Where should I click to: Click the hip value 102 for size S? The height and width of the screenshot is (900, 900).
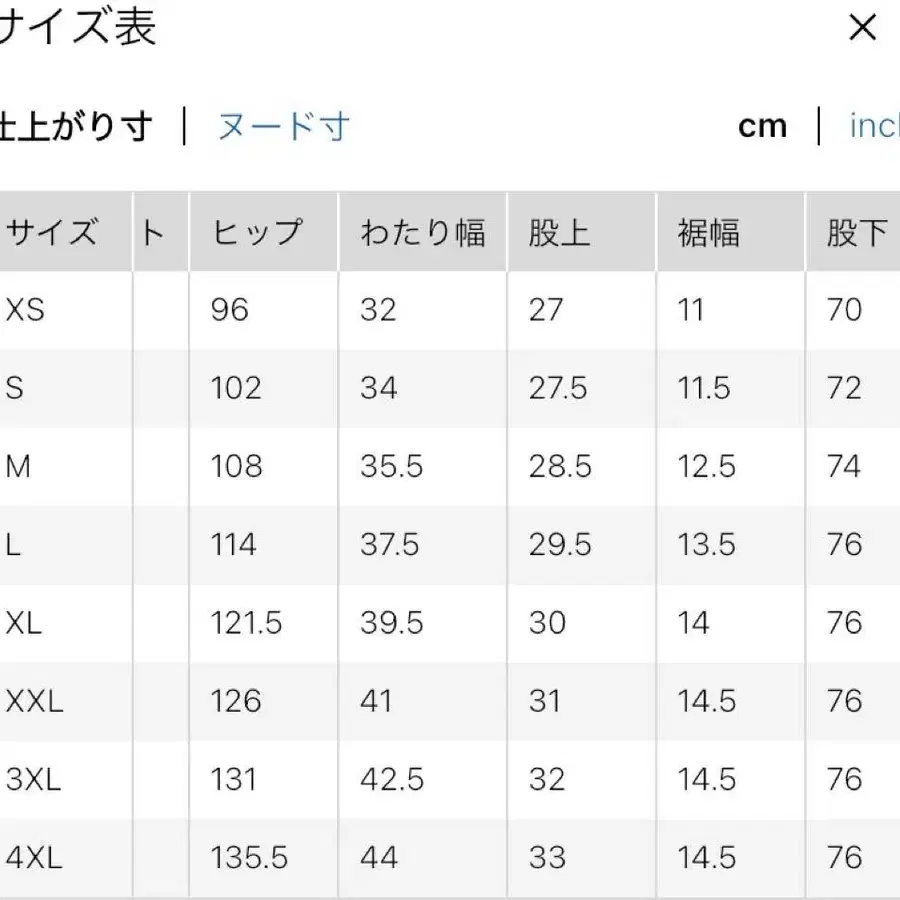(236, 388)
